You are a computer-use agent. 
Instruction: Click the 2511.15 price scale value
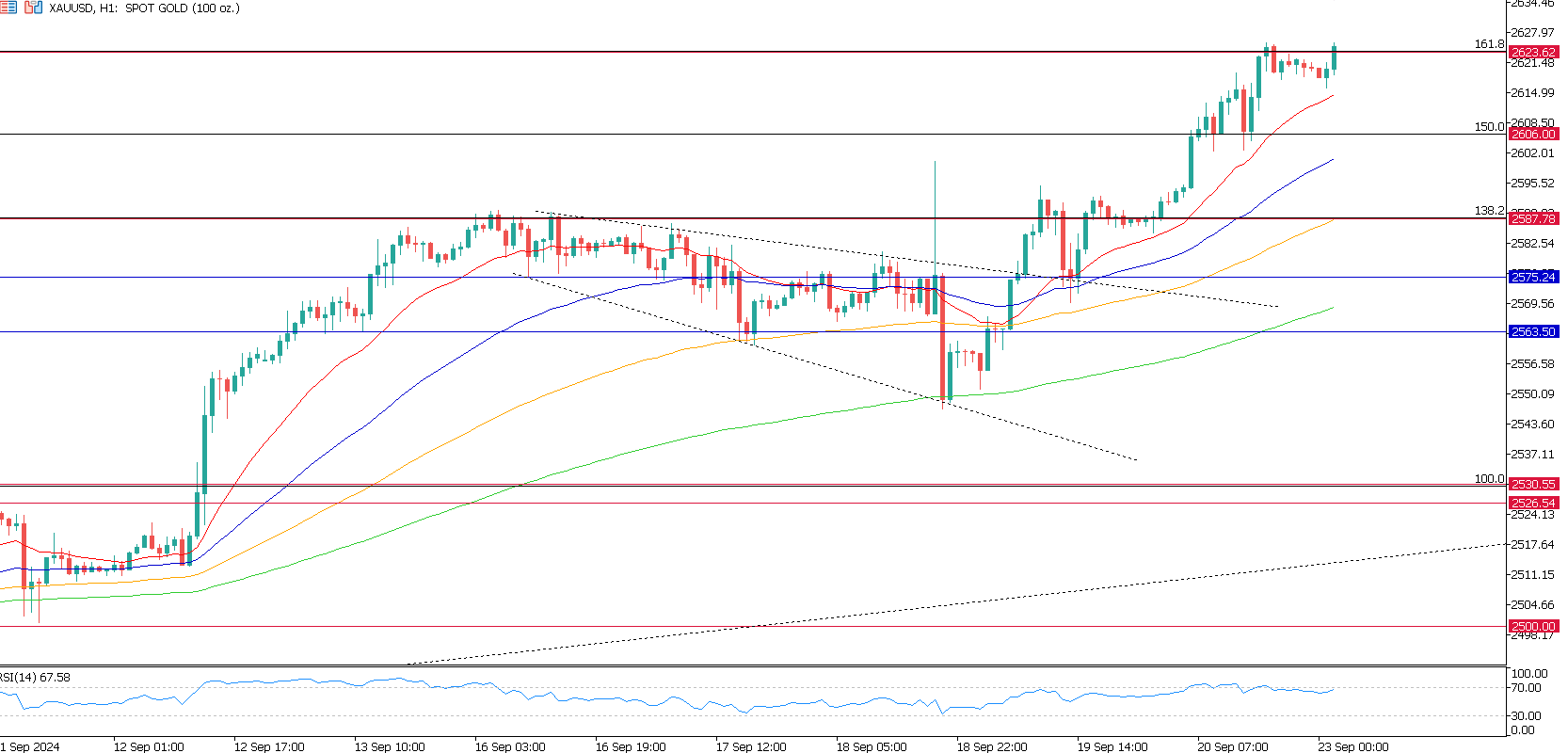point(1532,575)
